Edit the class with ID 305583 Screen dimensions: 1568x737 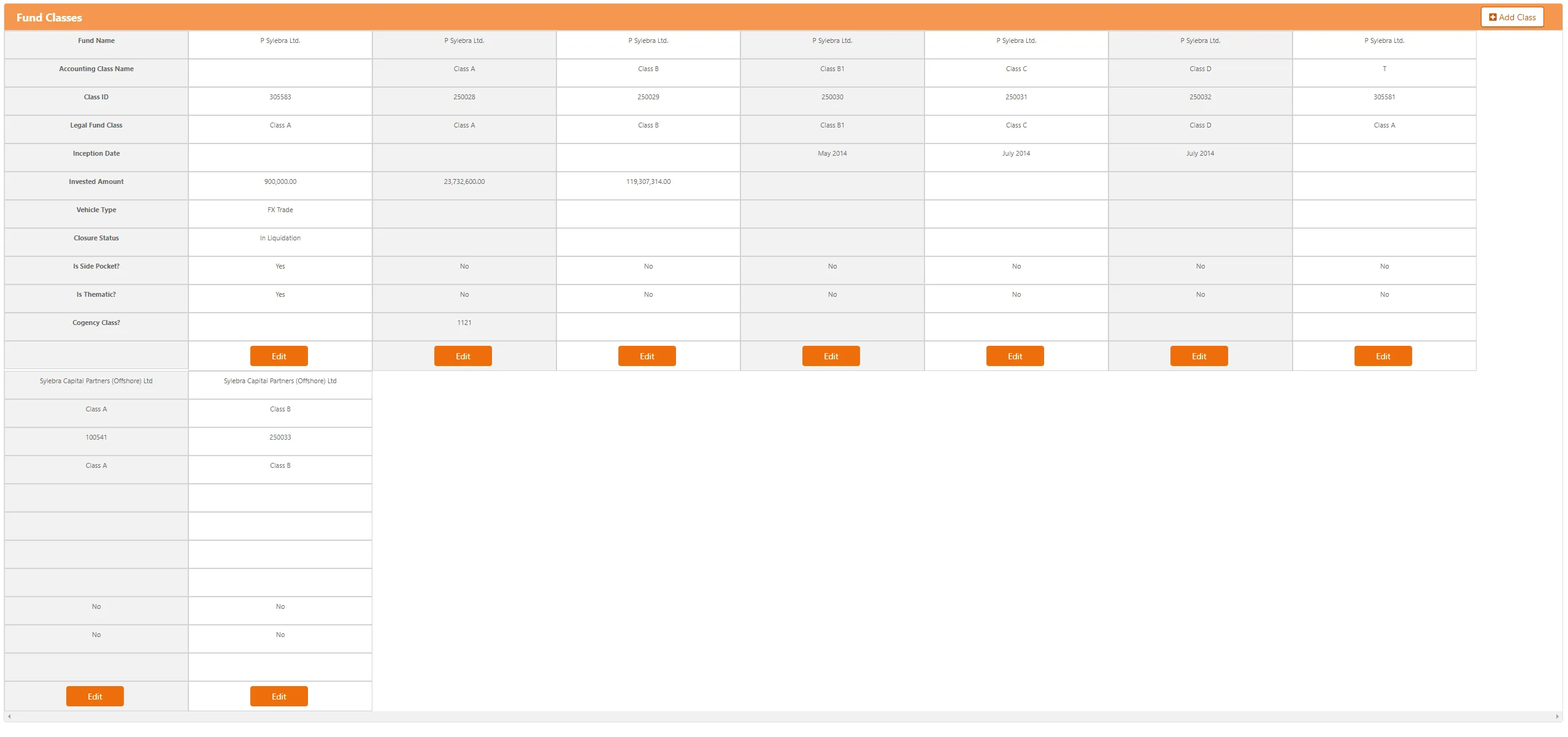[x=279, y=356]
